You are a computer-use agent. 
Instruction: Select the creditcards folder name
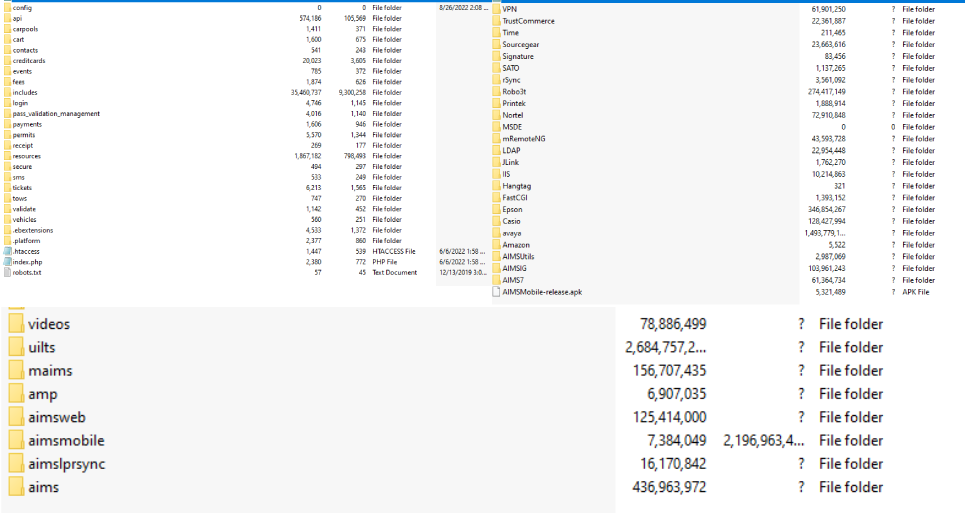pos(29,61)
